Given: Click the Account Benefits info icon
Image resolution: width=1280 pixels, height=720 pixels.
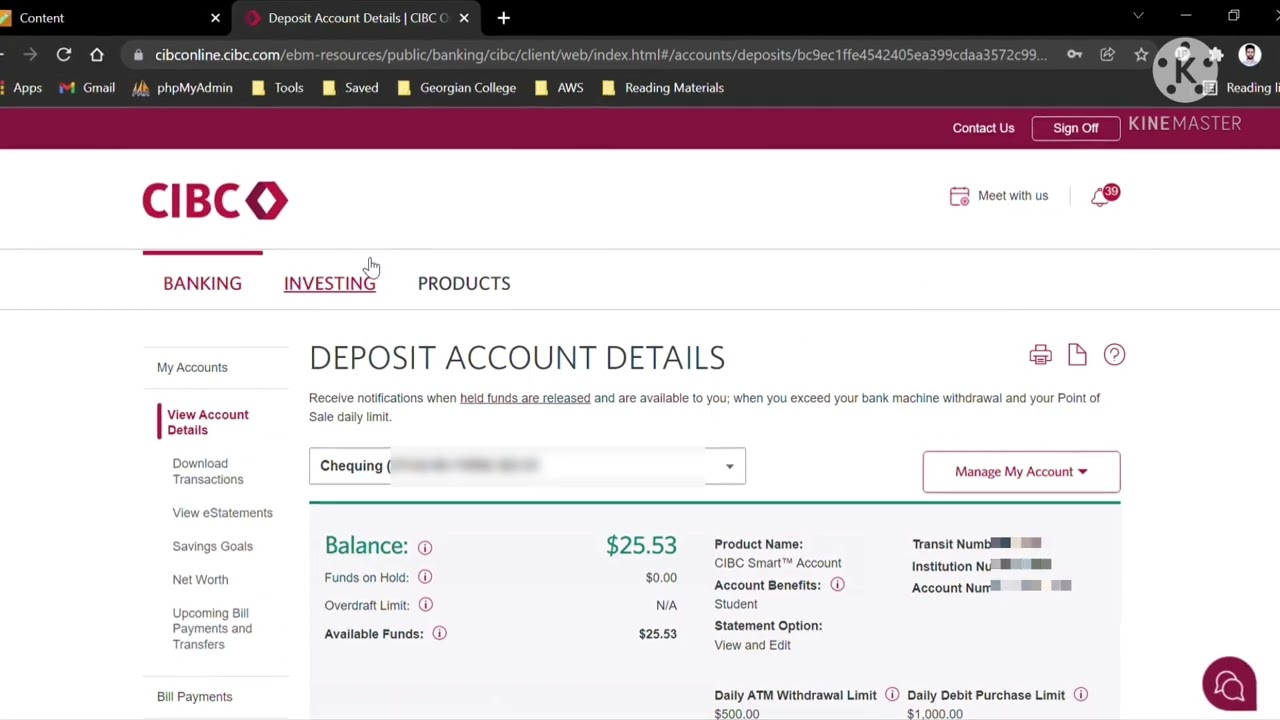Looking at the screenshot, I should tap(837, 585).
